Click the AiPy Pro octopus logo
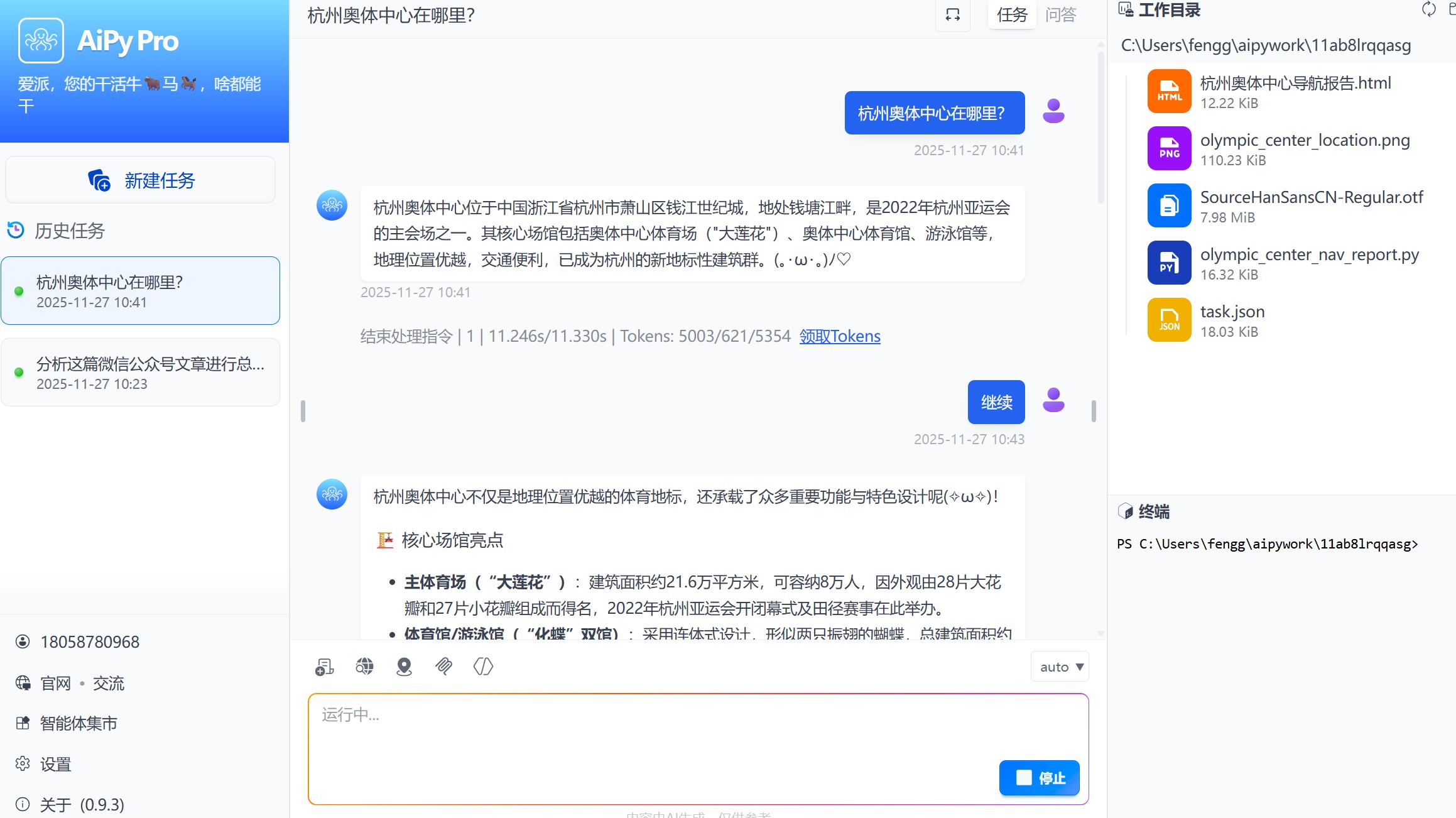1456x818 pixels. point(41,40)
